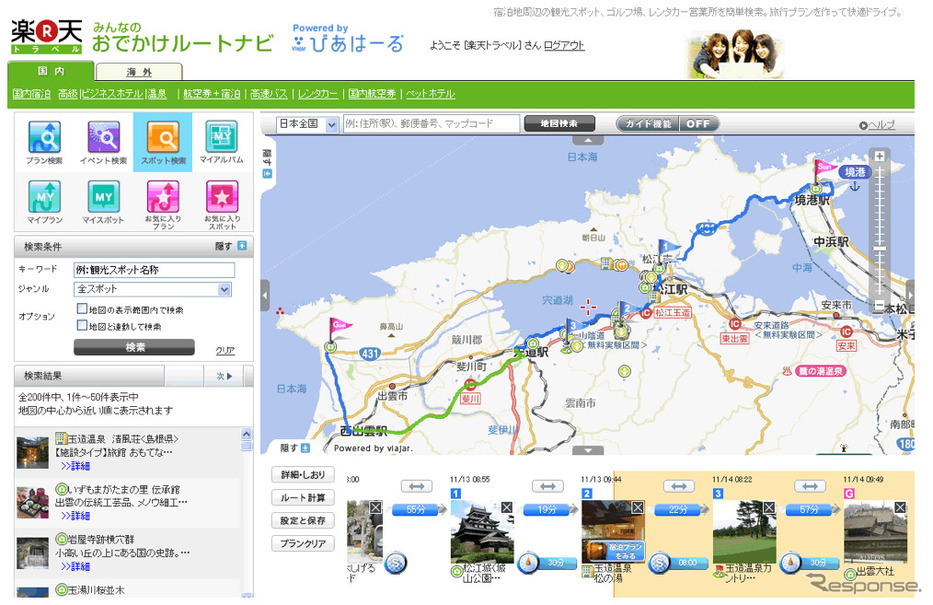Open マイアルバム icon

pyautogui.click(x=221, y=142)
